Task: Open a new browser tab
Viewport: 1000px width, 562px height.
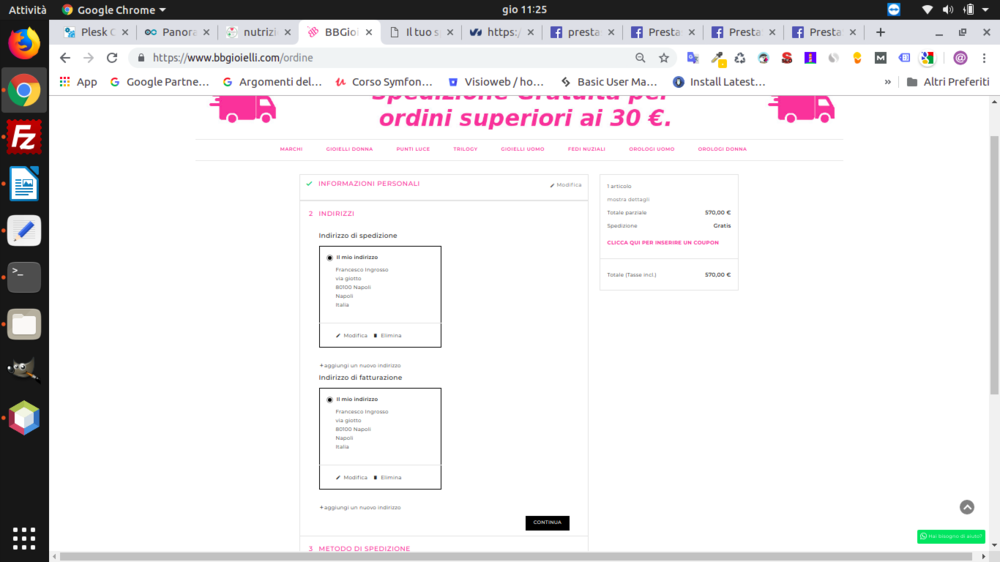Action: point(880,32)
